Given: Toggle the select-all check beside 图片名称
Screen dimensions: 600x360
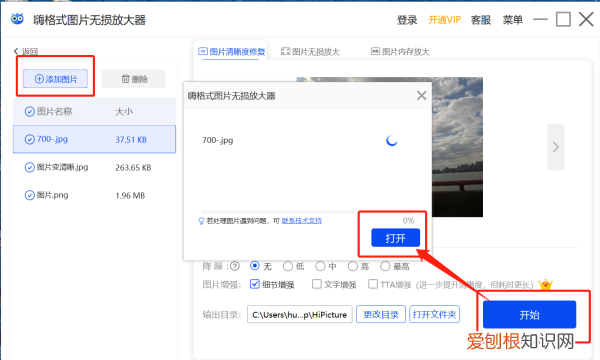Looking at the screenshot, I should (29, 112).
